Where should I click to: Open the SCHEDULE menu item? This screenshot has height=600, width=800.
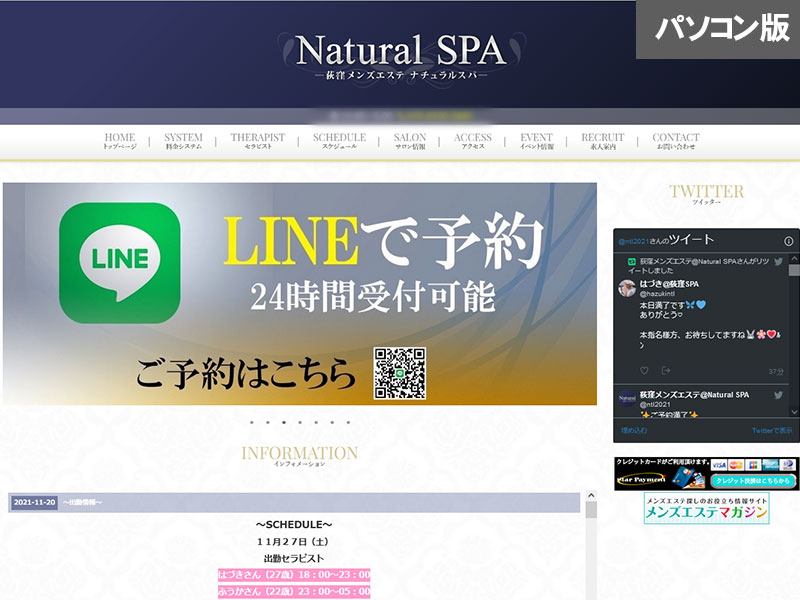tap(339, 141)
